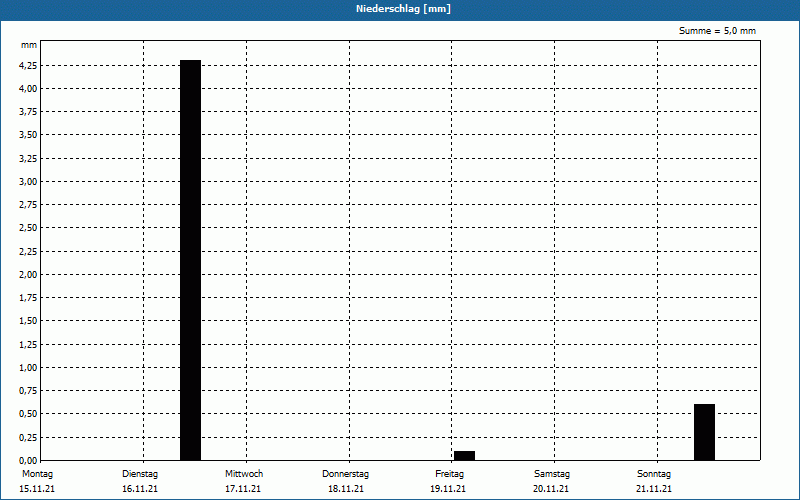The height and width of the screenshot is (500, 800).
Task: Click the Donnerstag day label
Action: point(345,474)
